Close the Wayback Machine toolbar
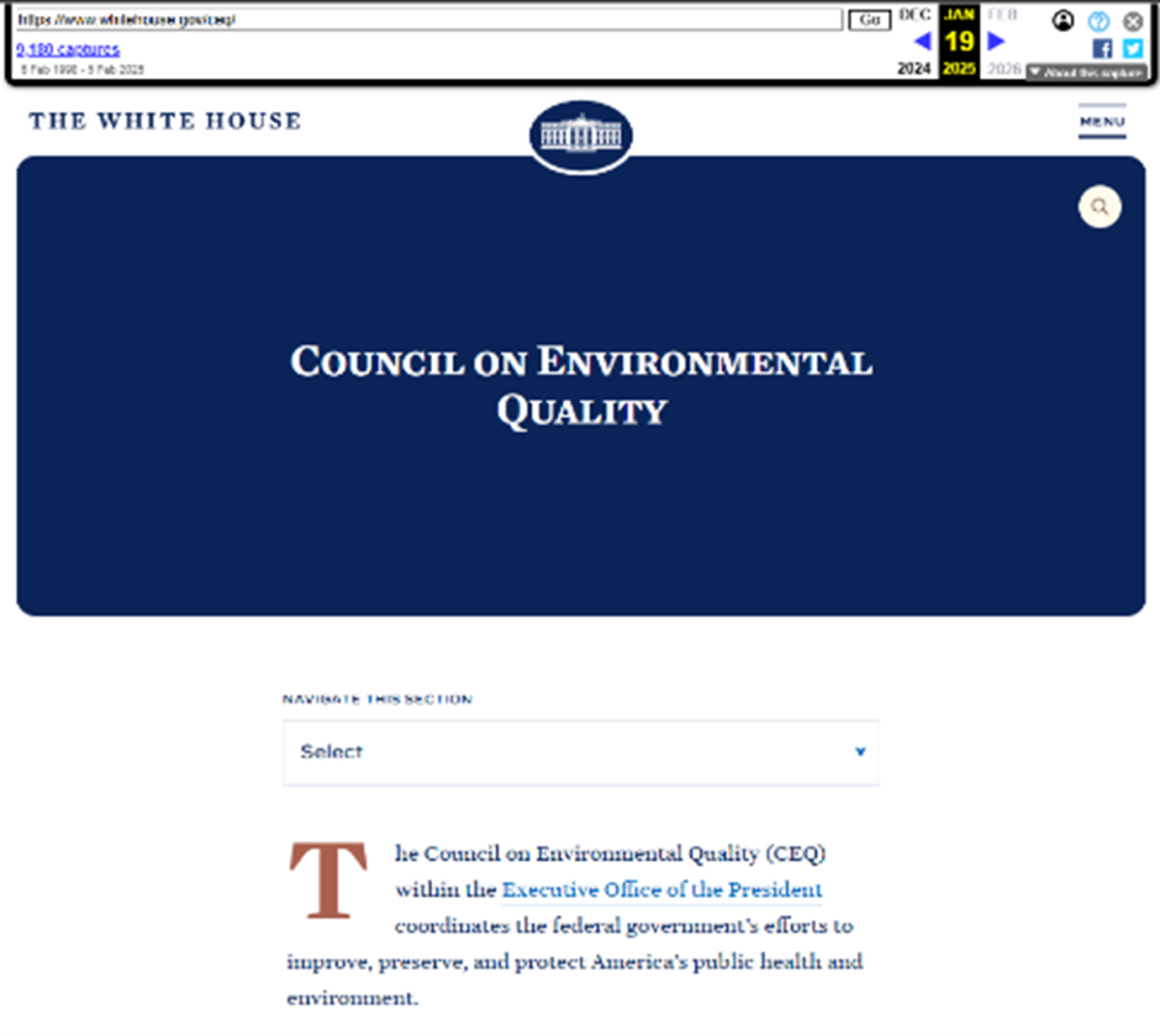This screenshot has height=1036, width=1160. pos(1133,21)
